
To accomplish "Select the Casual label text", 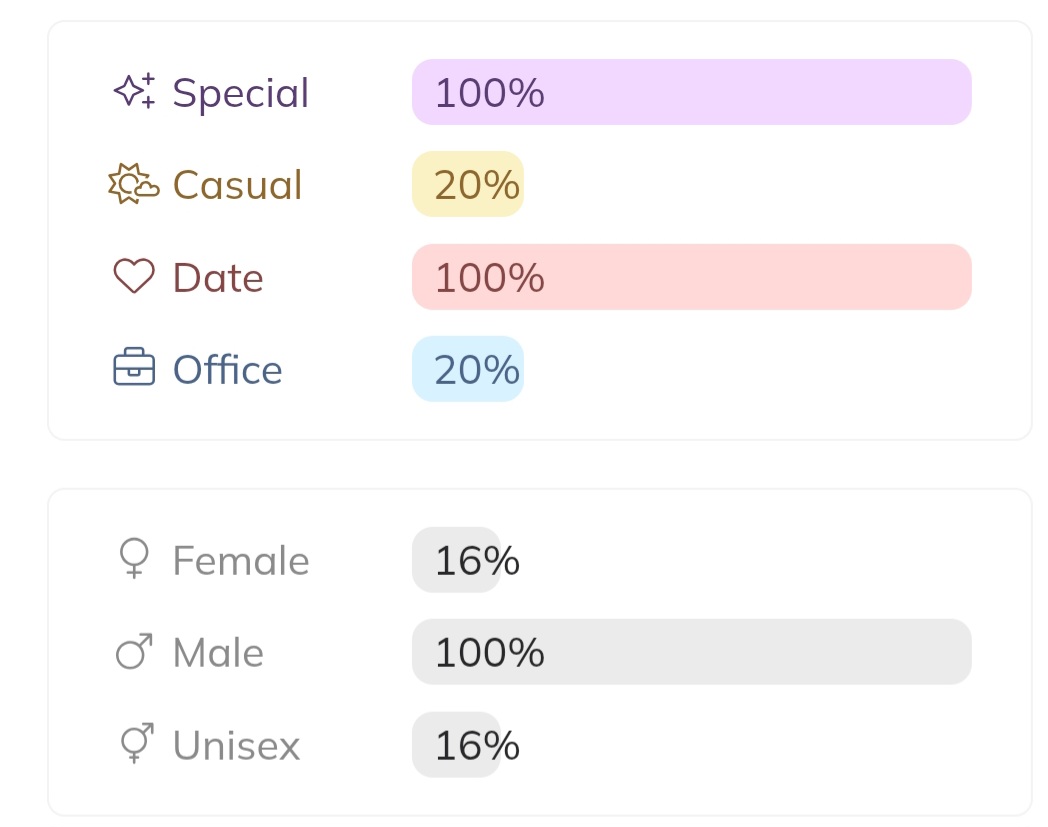I will click(x=237, y=185).
